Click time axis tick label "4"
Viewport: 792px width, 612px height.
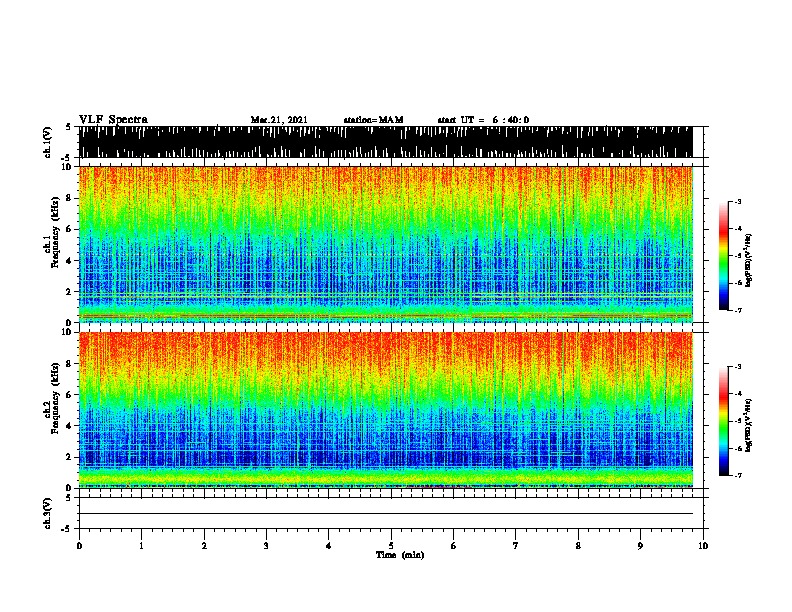tap(329, 546)
